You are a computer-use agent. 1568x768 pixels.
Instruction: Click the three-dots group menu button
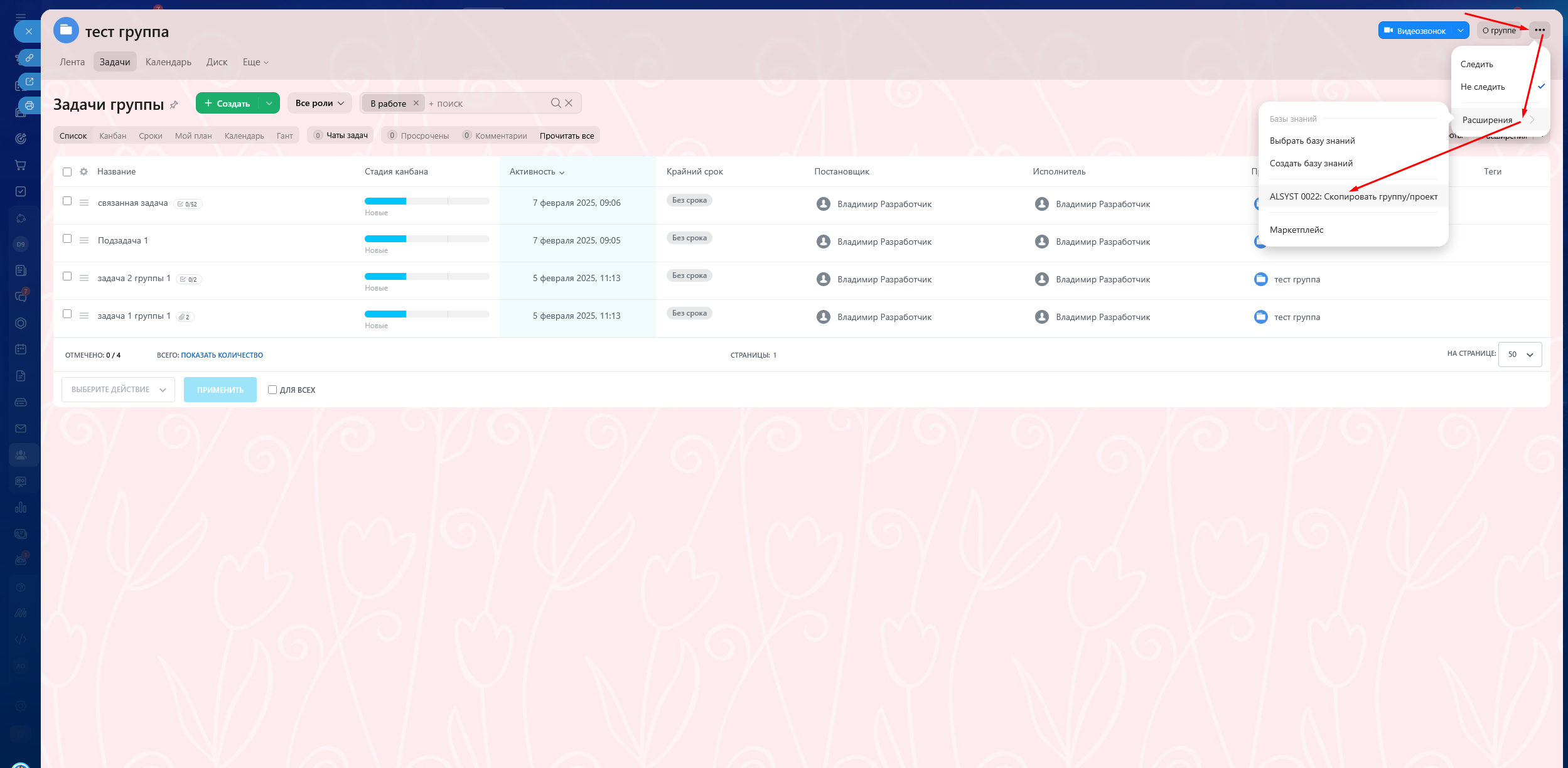(1539, 30)
